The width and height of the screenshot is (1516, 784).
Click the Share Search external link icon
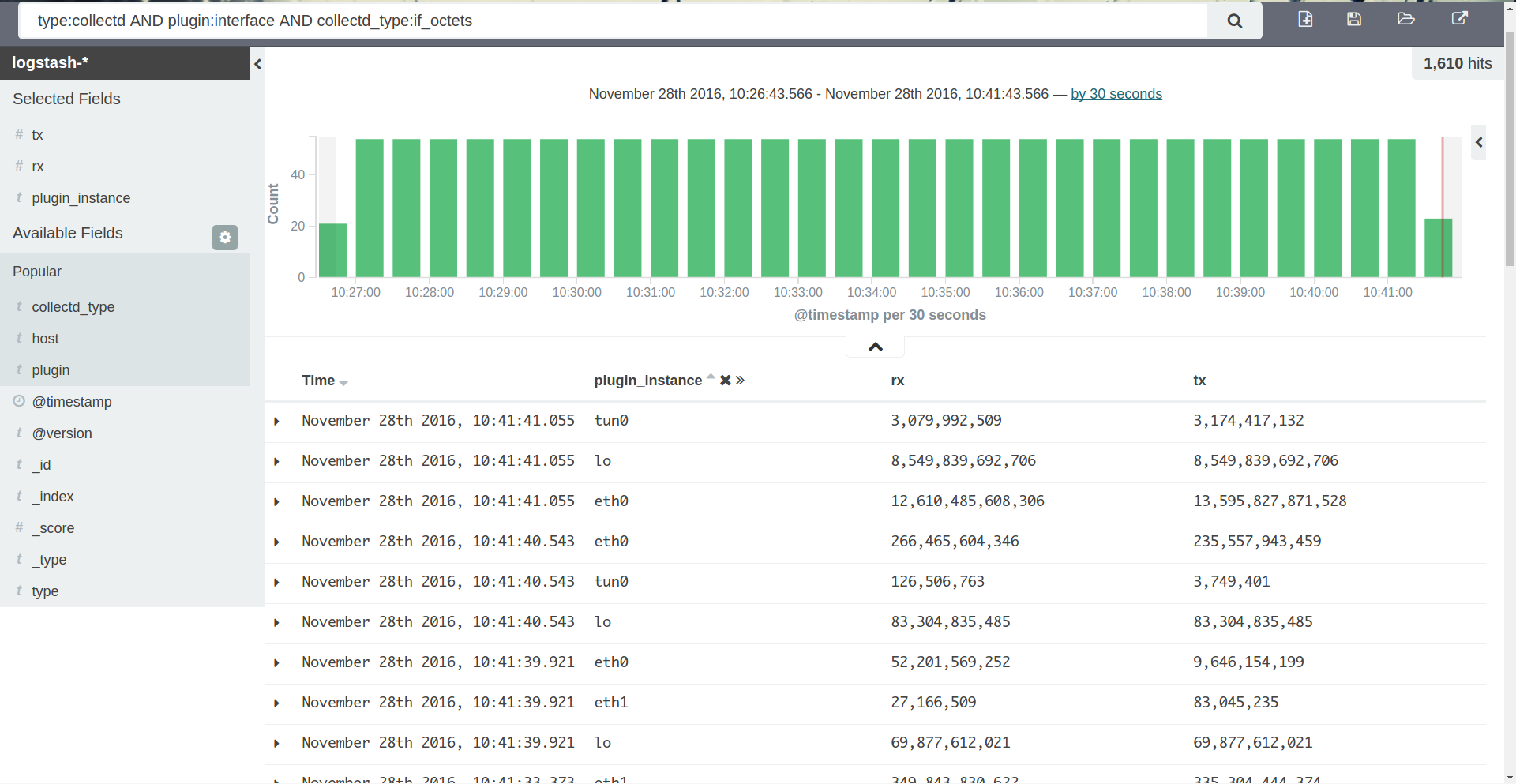pyautogui.click(x=1459, y=19)
